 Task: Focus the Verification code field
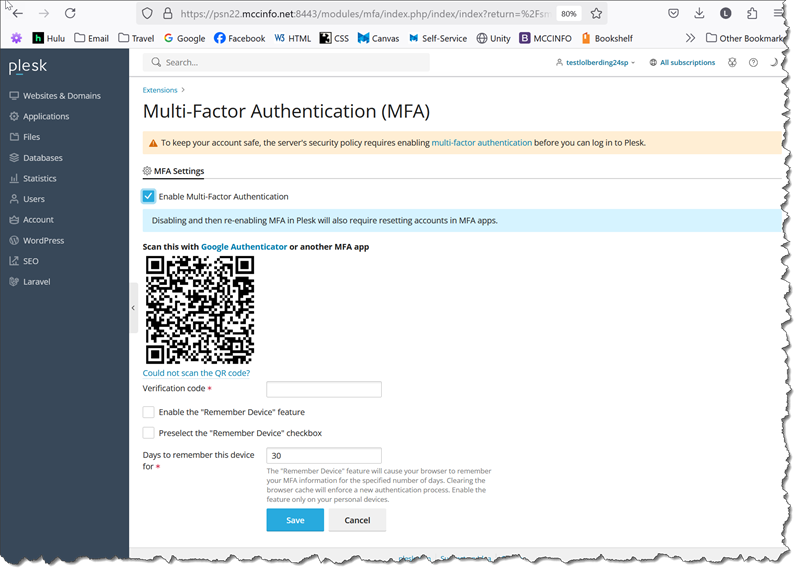(324, 389)
